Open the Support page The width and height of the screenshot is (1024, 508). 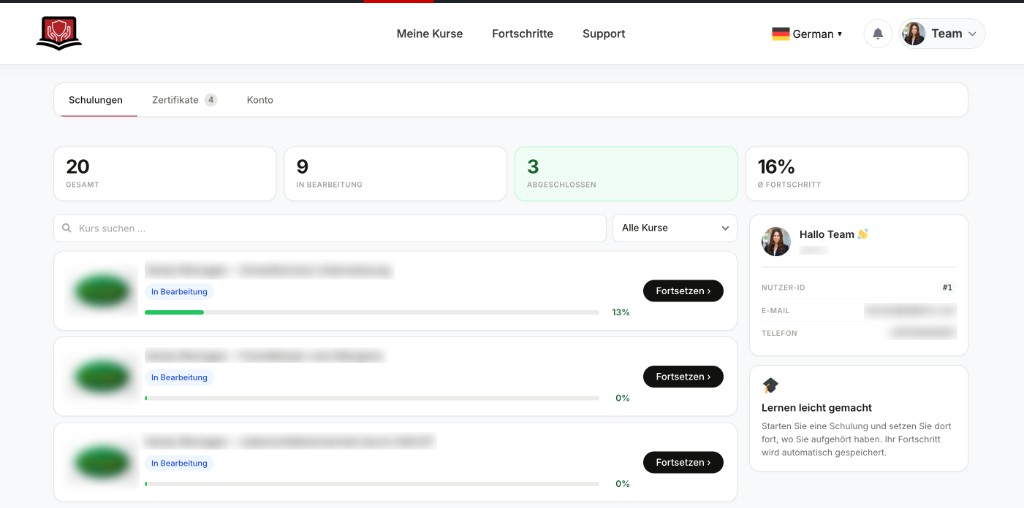tap(603, 34)
